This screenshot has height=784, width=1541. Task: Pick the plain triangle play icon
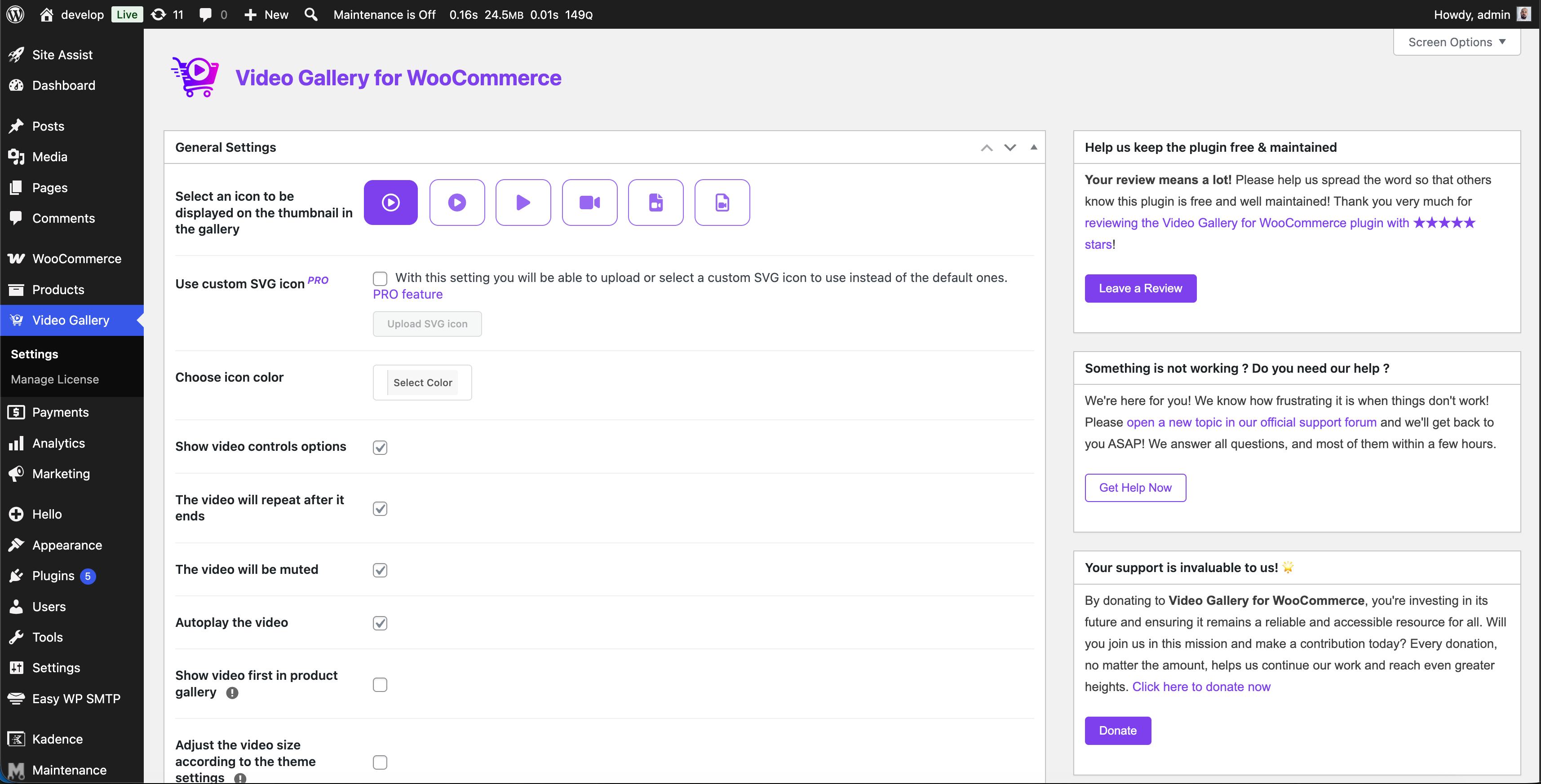[x=523, y=202]
